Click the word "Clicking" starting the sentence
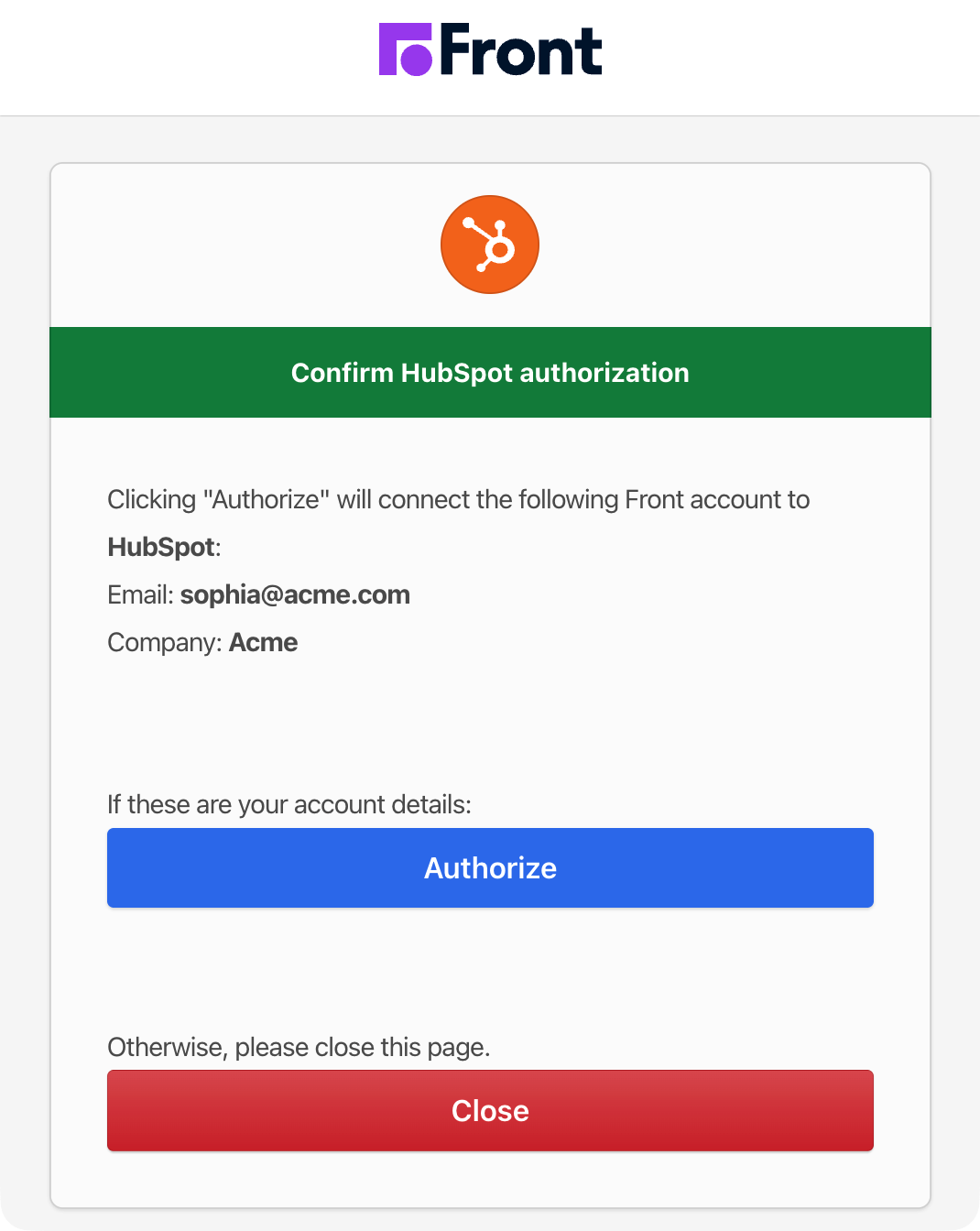980x1231 pixels. (x=152, y=499)
